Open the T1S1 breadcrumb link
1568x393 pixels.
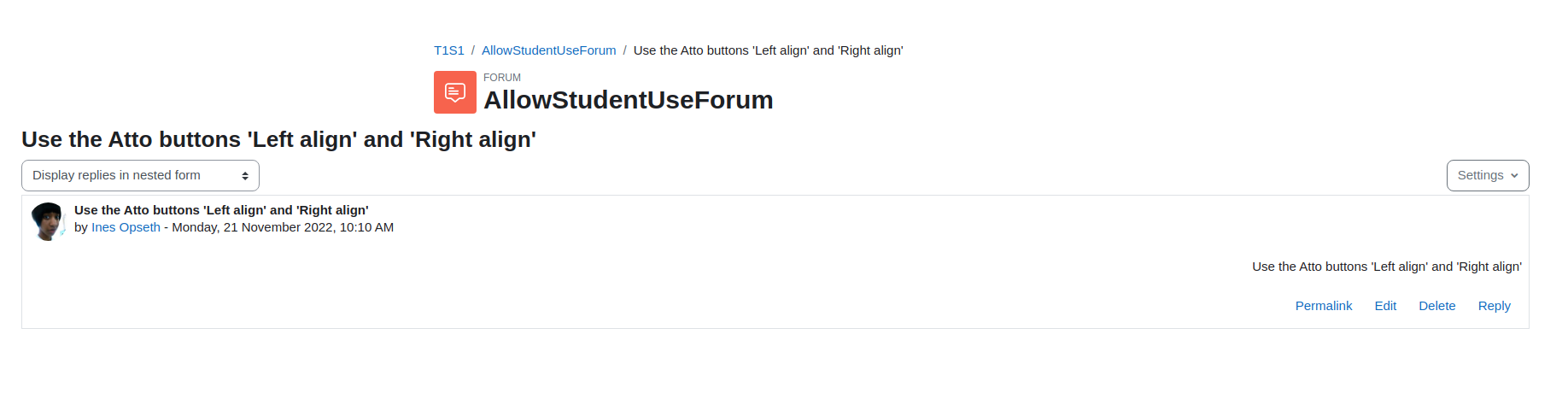coord(449,50)
